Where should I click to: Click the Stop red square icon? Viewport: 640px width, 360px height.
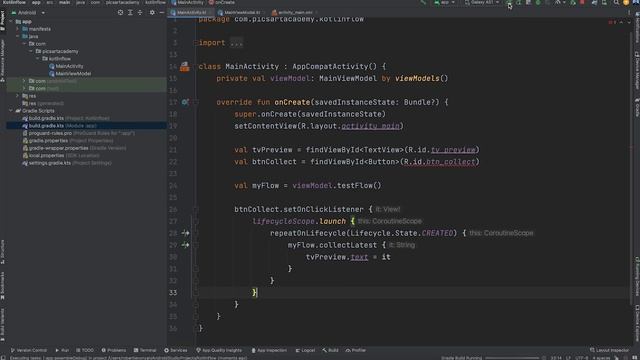click(582, 2)
